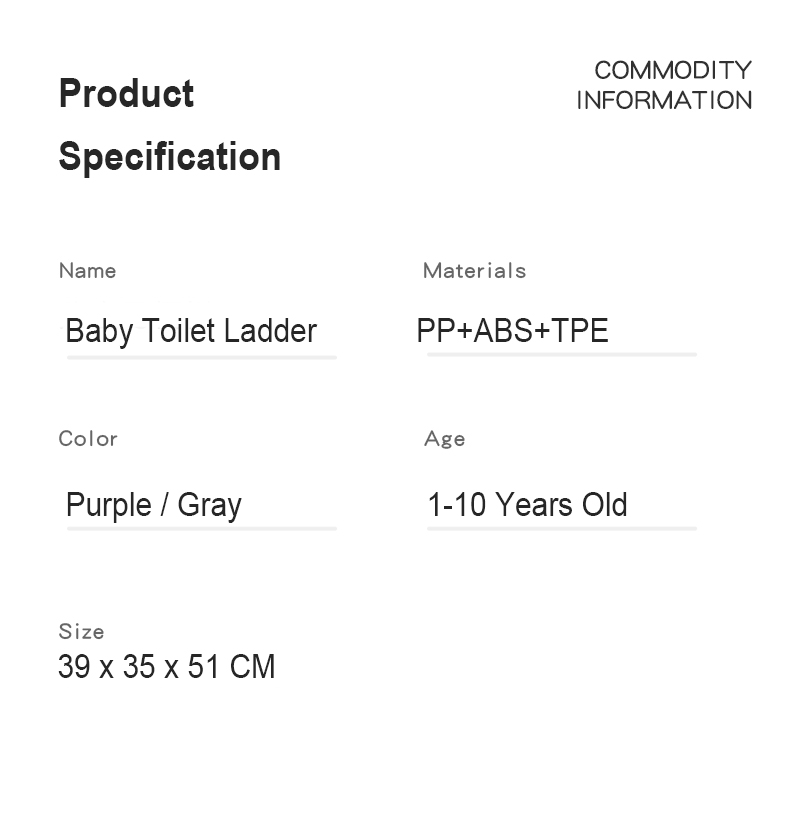Screen dimensions: 790x819
Task: Click underline beneath Purple / Gray
Action: coord(202,528)
